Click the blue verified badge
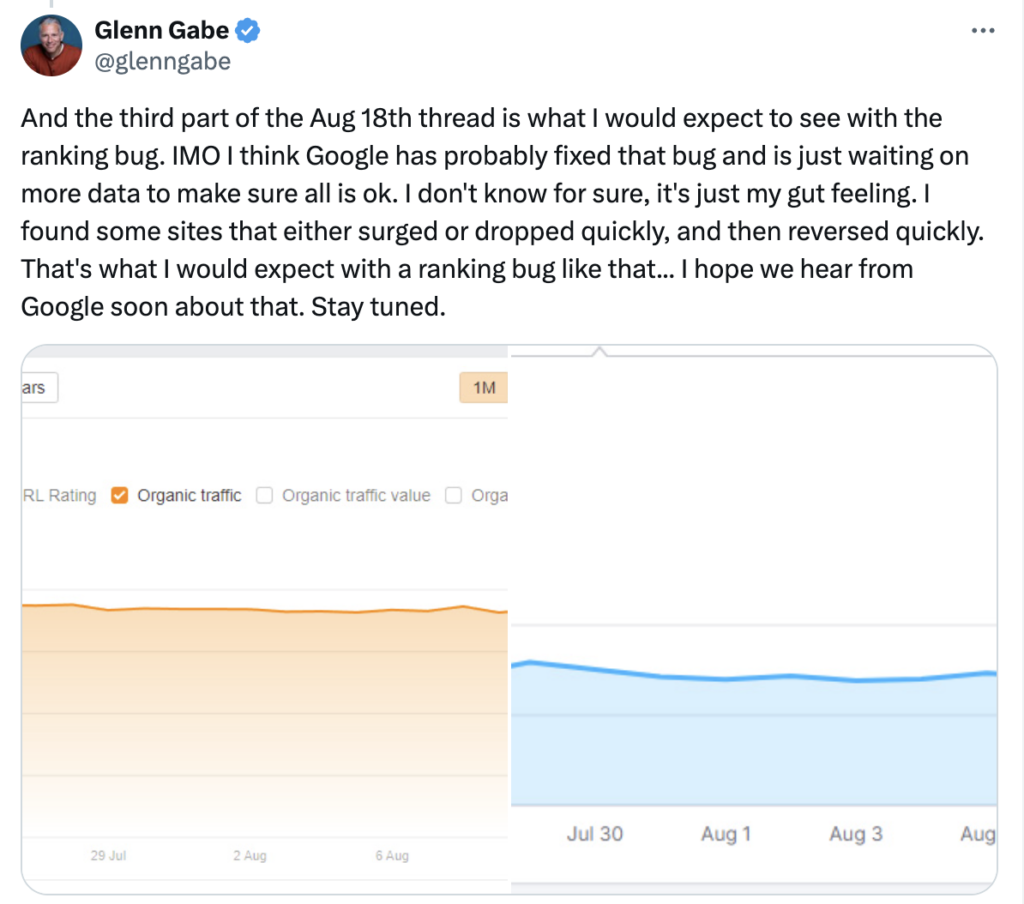1024x904 pixels. (249, 31)
